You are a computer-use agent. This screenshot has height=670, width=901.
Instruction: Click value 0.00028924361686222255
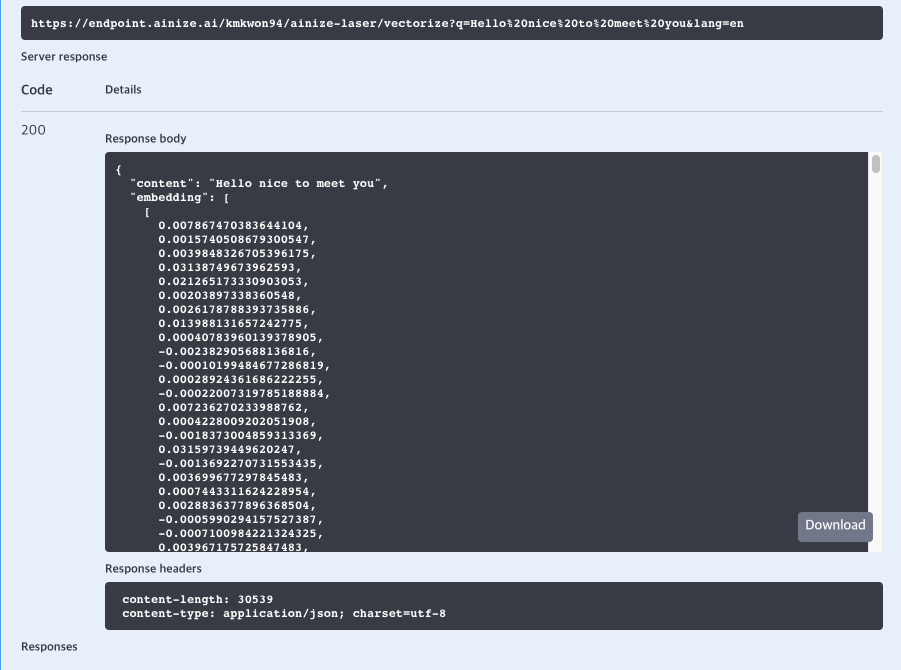tap(241, 379)
